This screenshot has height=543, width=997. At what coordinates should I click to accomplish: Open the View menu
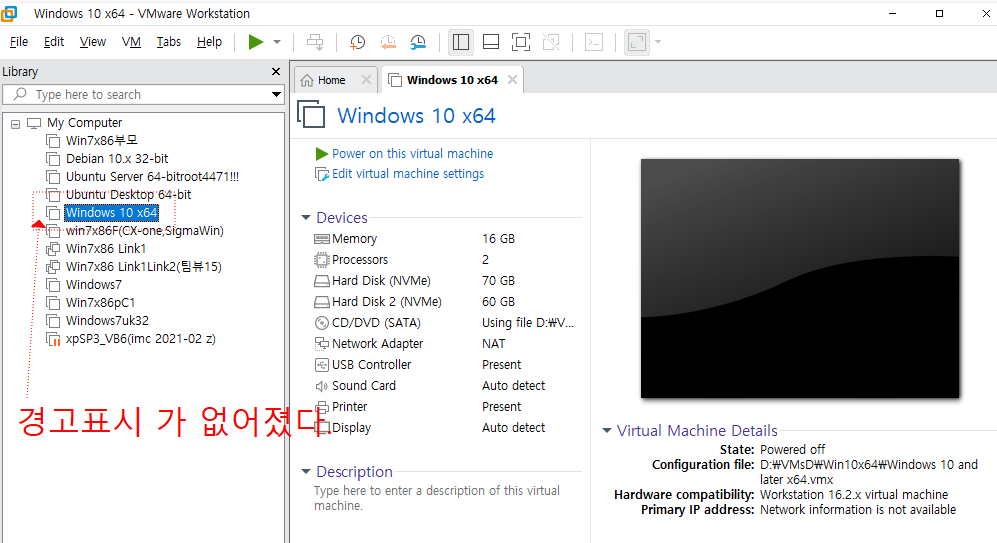click(93, 42)
